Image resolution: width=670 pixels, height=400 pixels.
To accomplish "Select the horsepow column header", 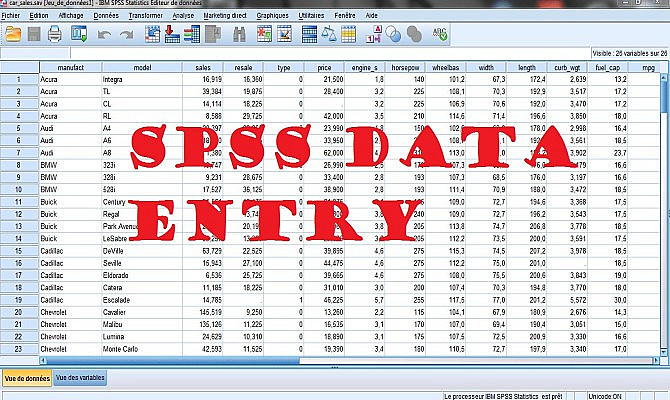I will (406, 68).
